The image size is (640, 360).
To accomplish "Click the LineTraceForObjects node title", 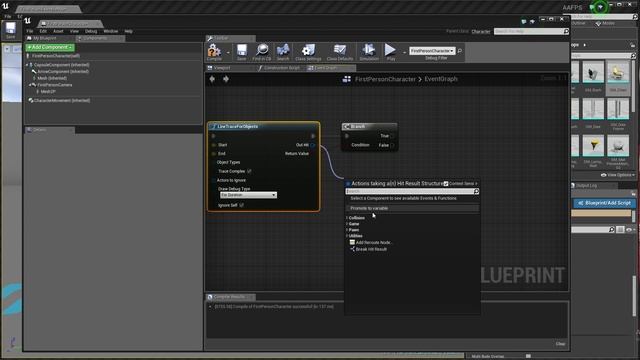I will (238, 127).
